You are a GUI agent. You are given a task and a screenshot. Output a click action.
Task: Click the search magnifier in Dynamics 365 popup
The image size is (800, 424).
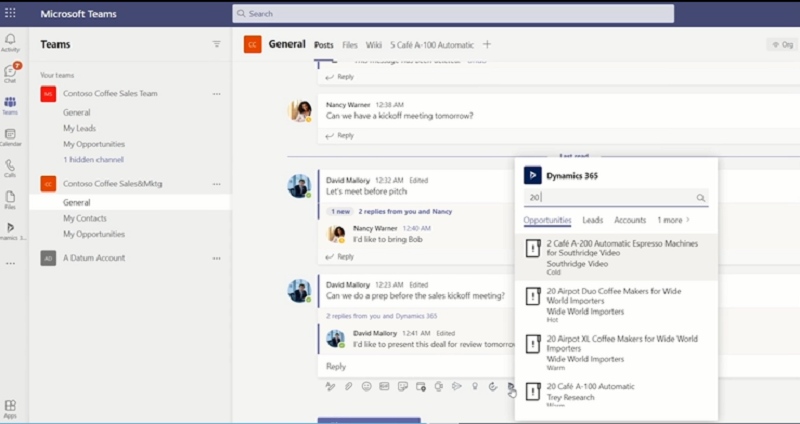(701, 198)
